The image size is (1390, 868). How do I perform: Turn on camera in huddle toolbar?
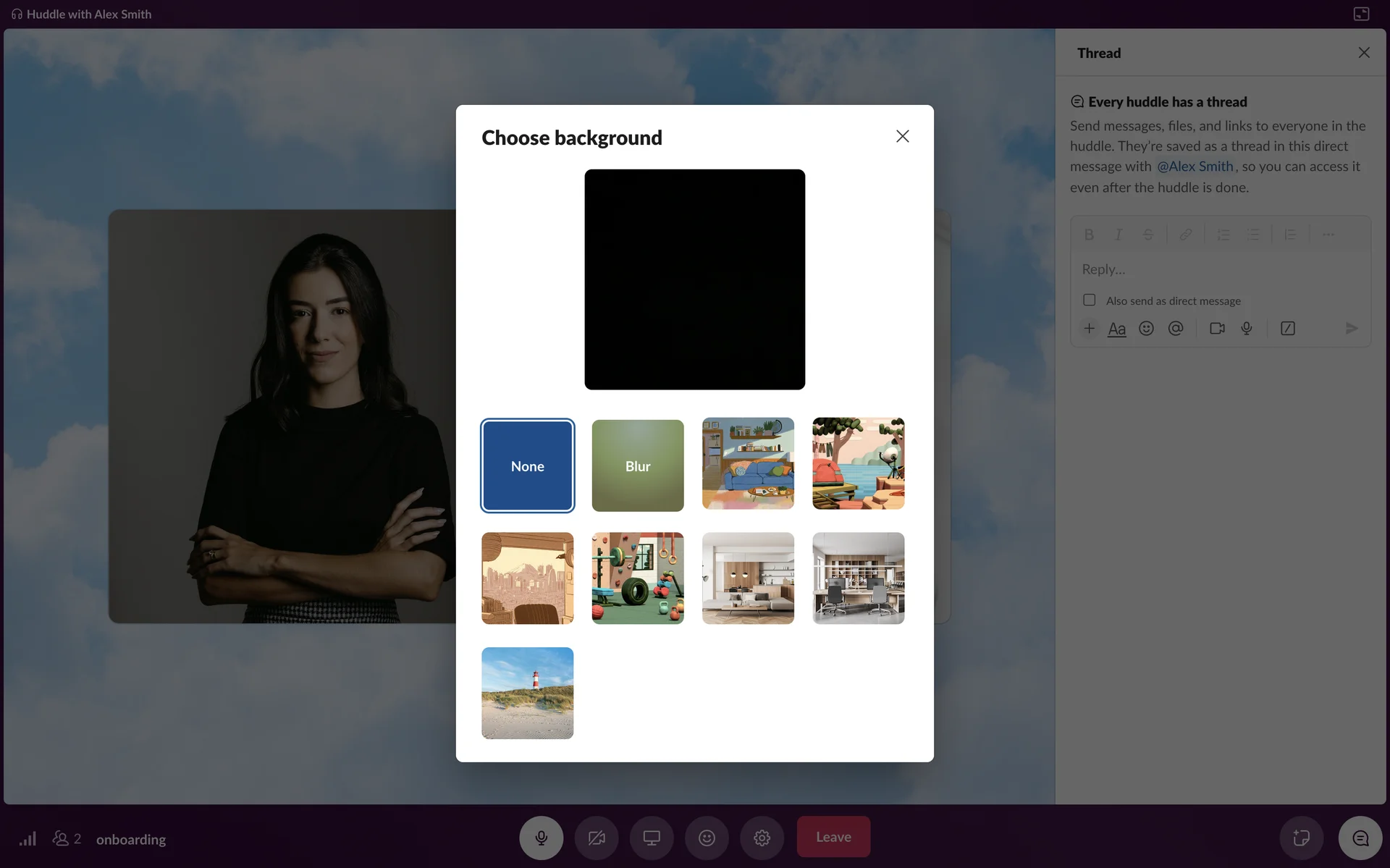point(597,838)
